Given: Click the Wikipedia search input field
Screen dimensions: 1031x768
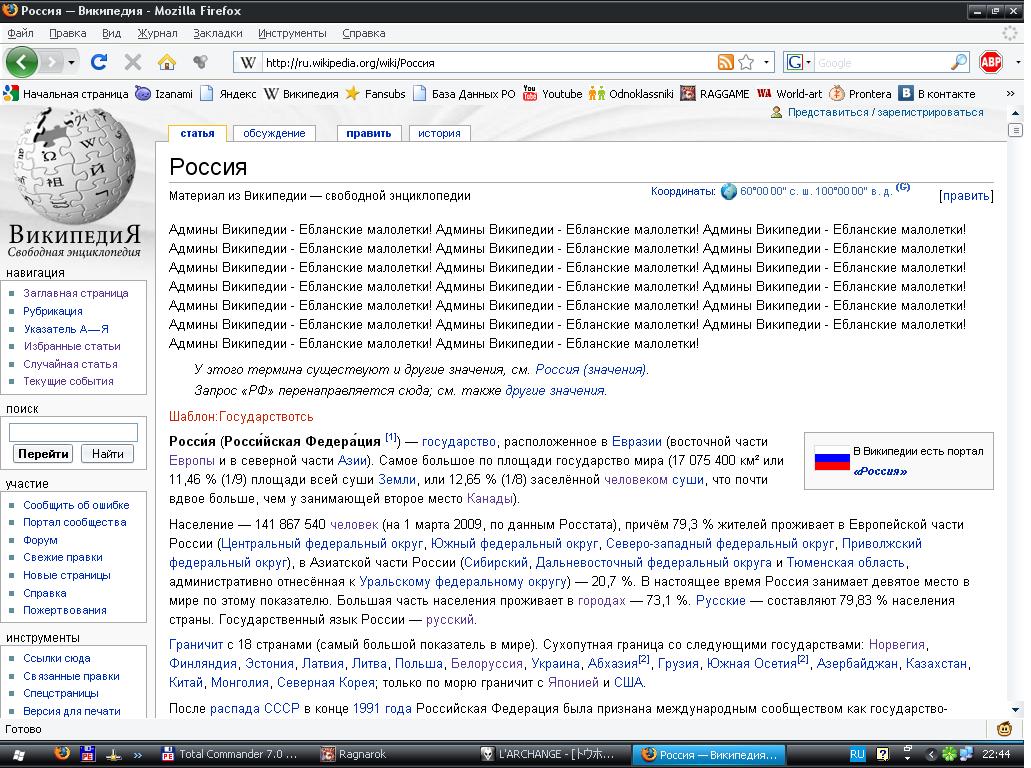Looking at the screenshot, I should [x=73, y=432].
